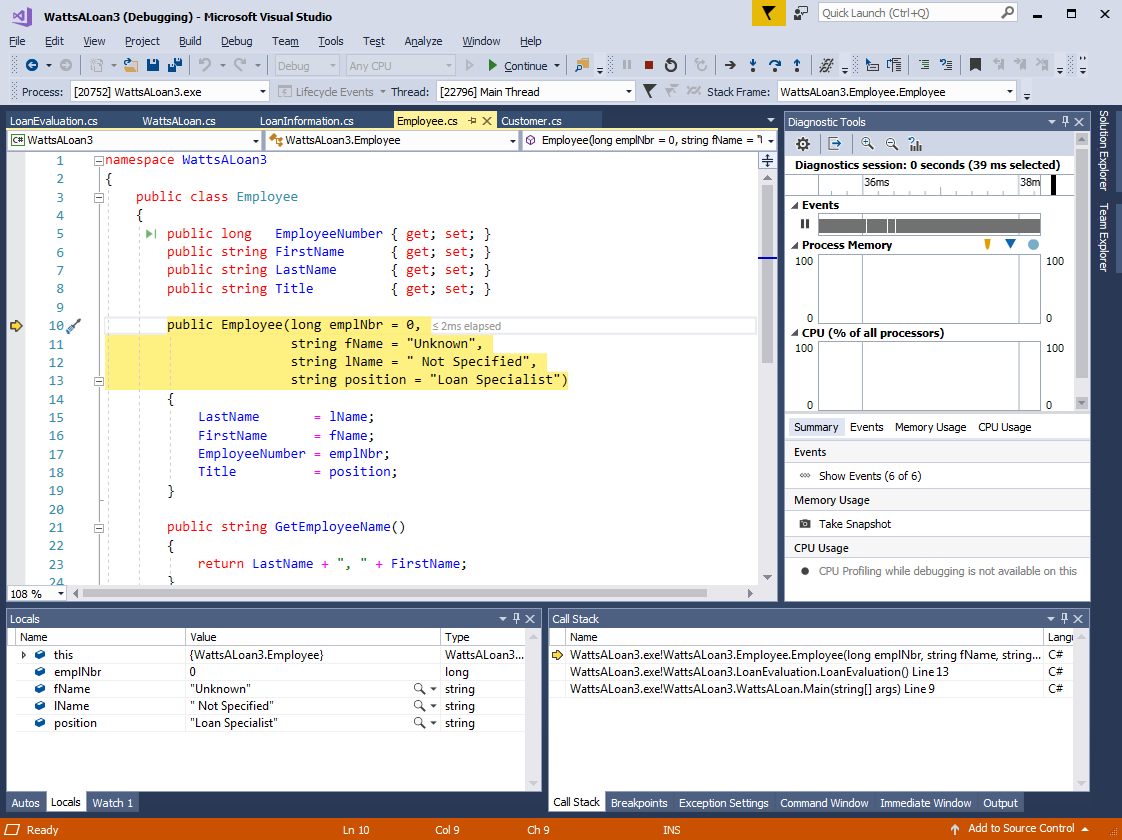Viewport: 1122px width, 840px height.
Task: Open the Debug menu
Action: [236, 41]
